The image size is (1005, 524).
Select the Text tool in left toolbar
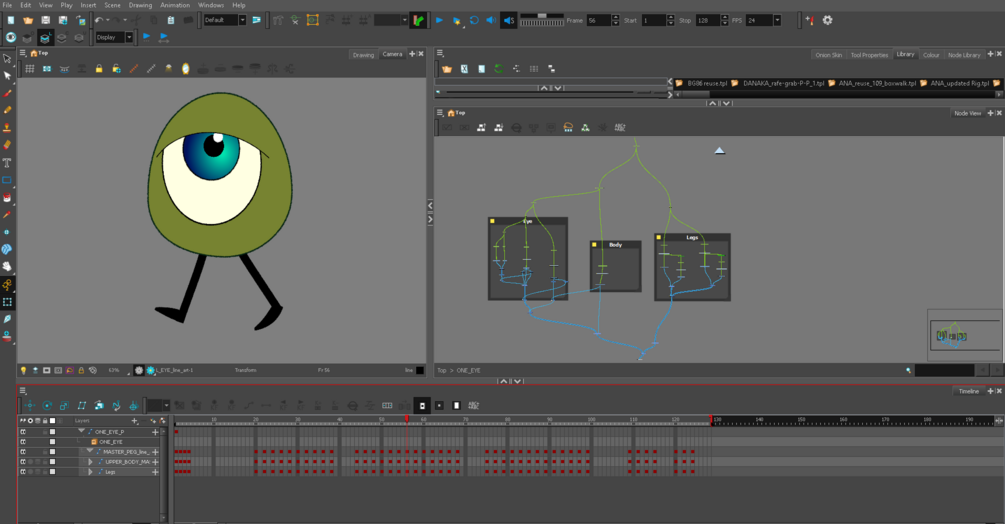7,163
